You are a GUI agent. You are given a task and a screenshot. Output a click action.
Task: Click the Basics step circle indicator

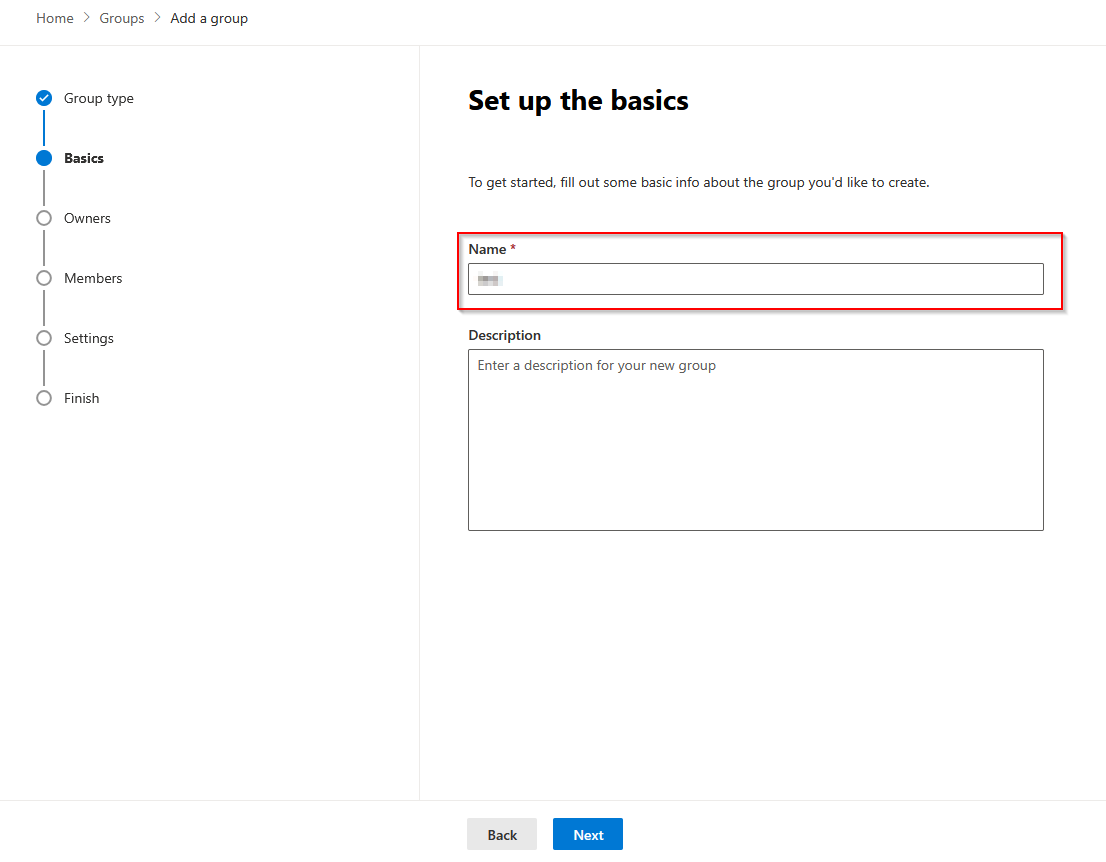(x=44, y=158)
